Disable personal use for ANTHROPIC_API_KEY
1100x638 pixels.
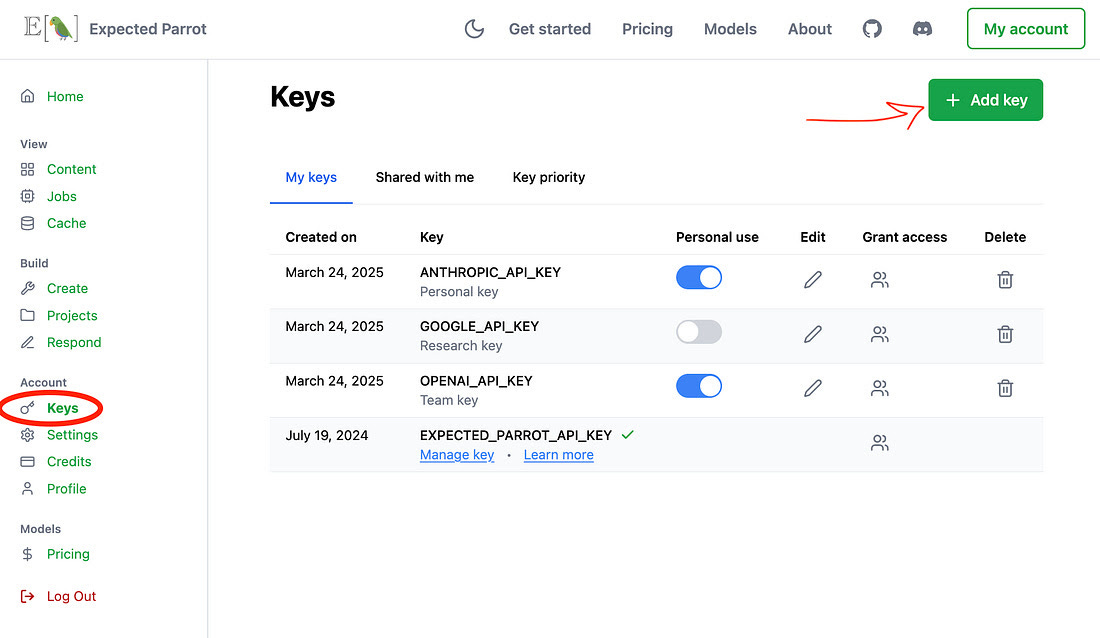coord(699,277)
